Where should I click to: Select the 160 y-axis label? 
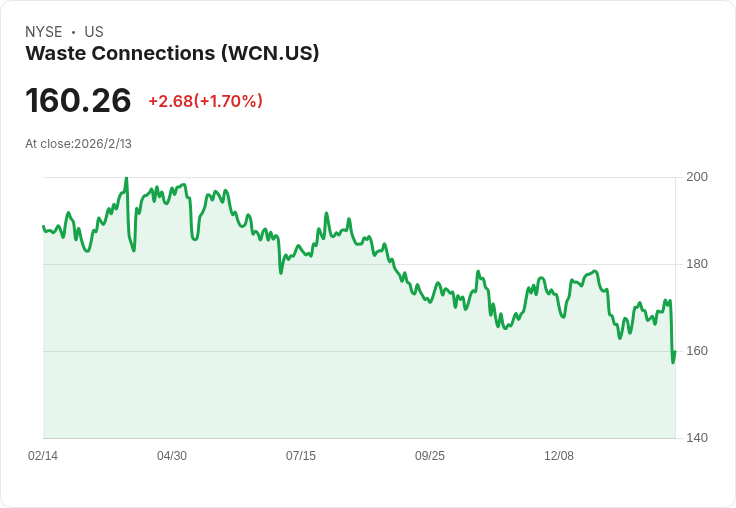(x=696, y=351)
